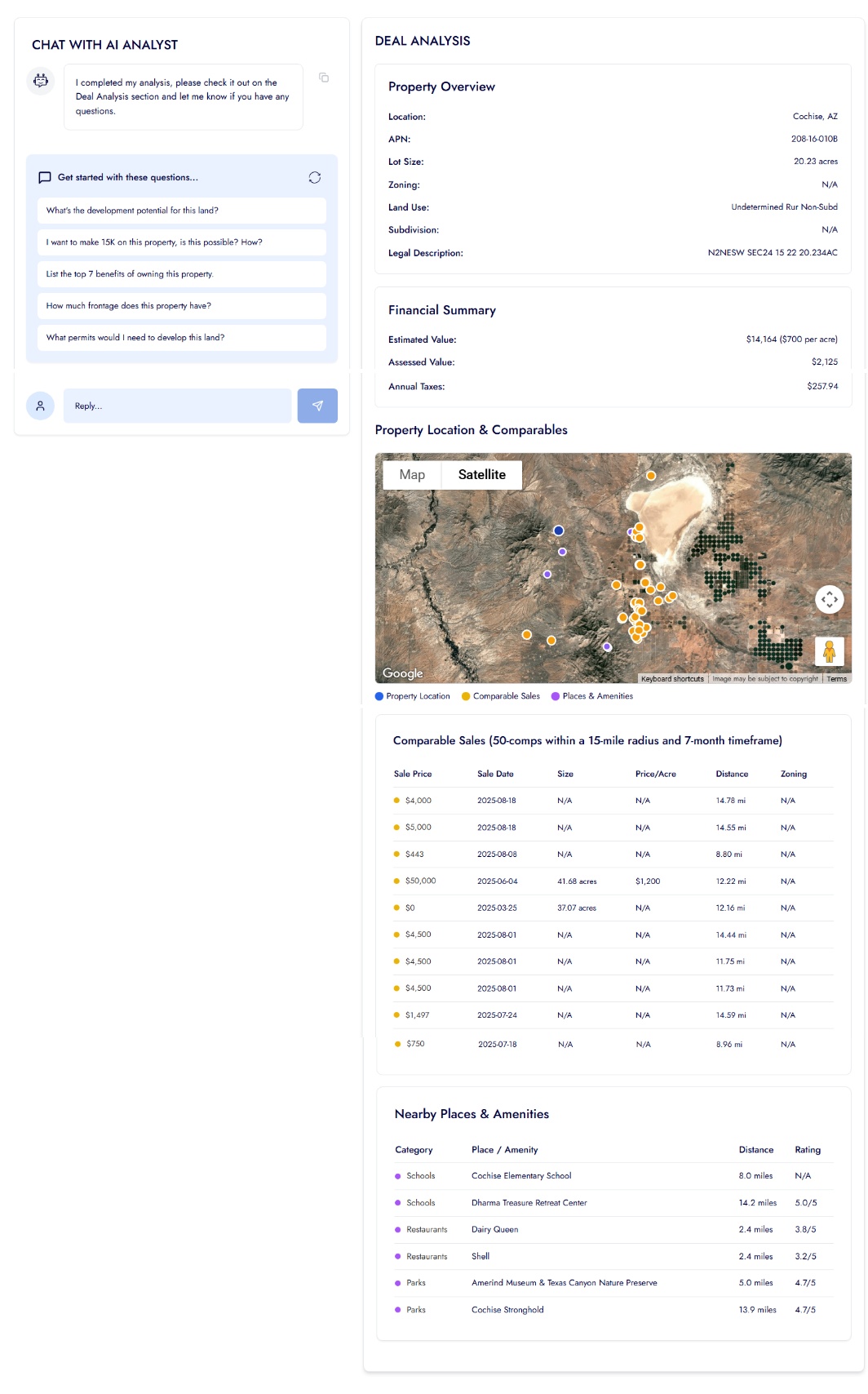The image size is (868, 1394).
Task: Click the Land Use value Undetermined Rur Non-Subd
Action: pos(785,207)
